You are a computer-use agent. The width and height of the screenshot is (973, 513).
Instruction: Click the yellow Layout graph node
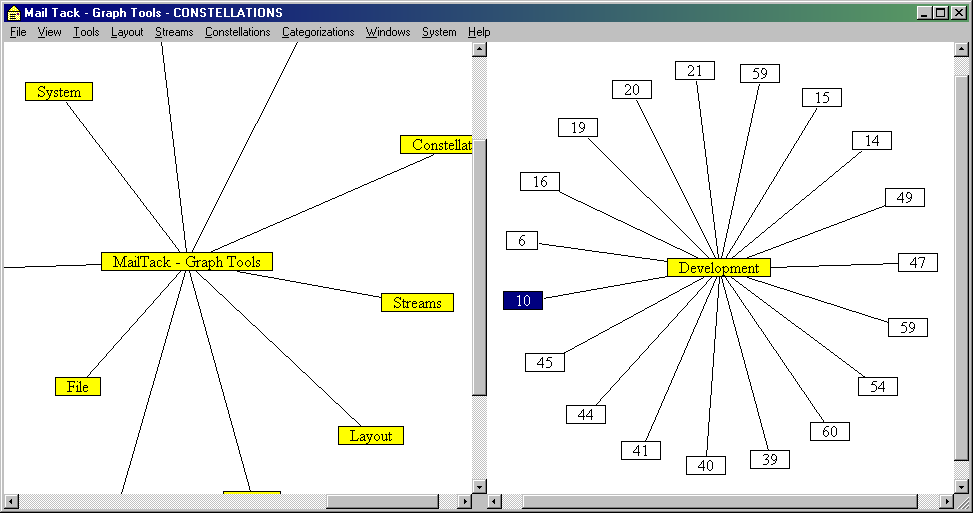[x=371, y=436]
